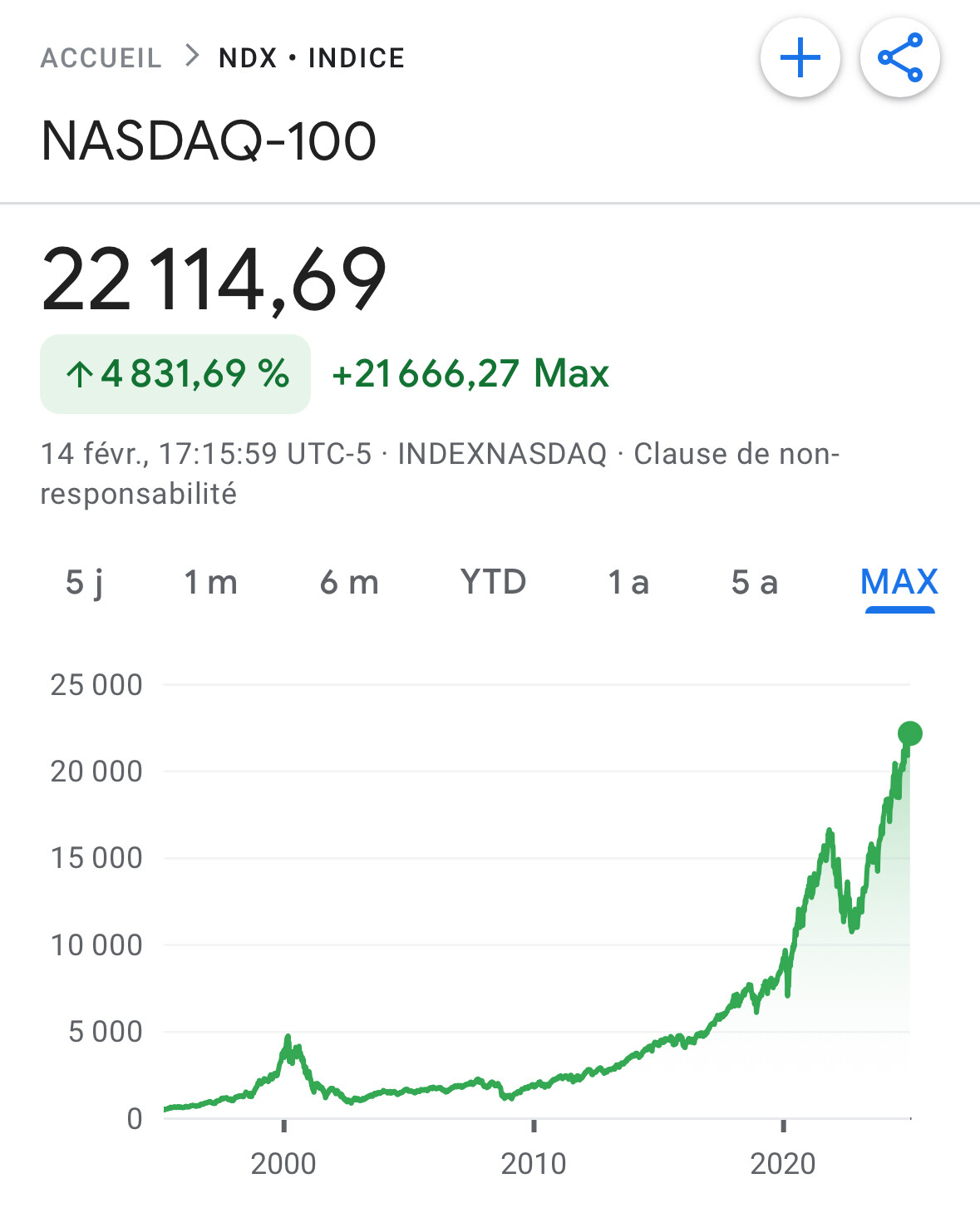Click the green endpoint dot on chart
980x1208 pixels.
910,733
